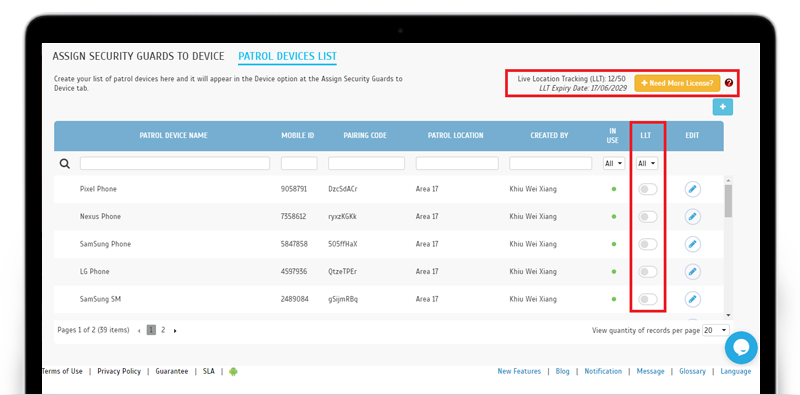Click the Android robot icon in footer

233,372
